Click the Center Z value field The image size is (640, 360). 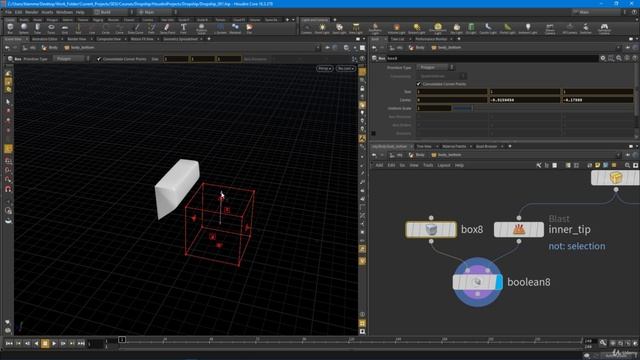pos(598,100)
